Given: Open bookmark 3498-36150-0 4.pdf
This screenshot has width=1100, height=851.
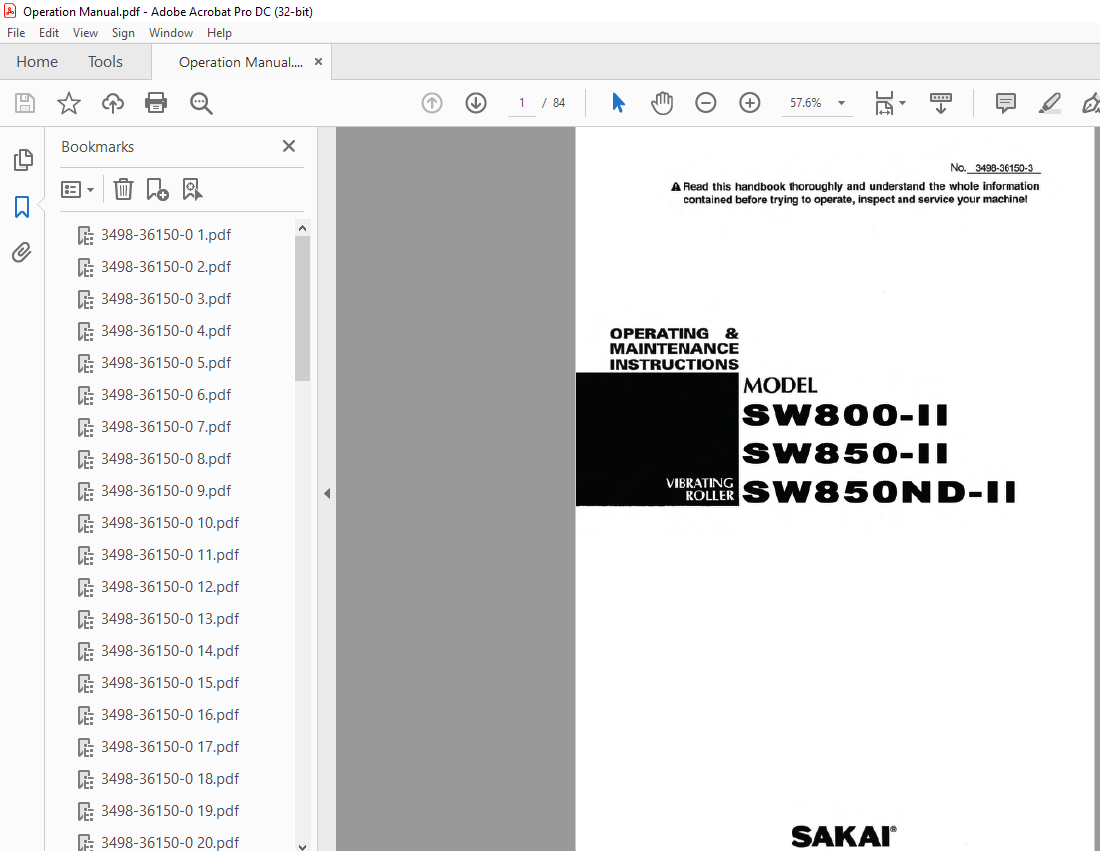Looking at the screenshot, I should [x=166, y=331].
